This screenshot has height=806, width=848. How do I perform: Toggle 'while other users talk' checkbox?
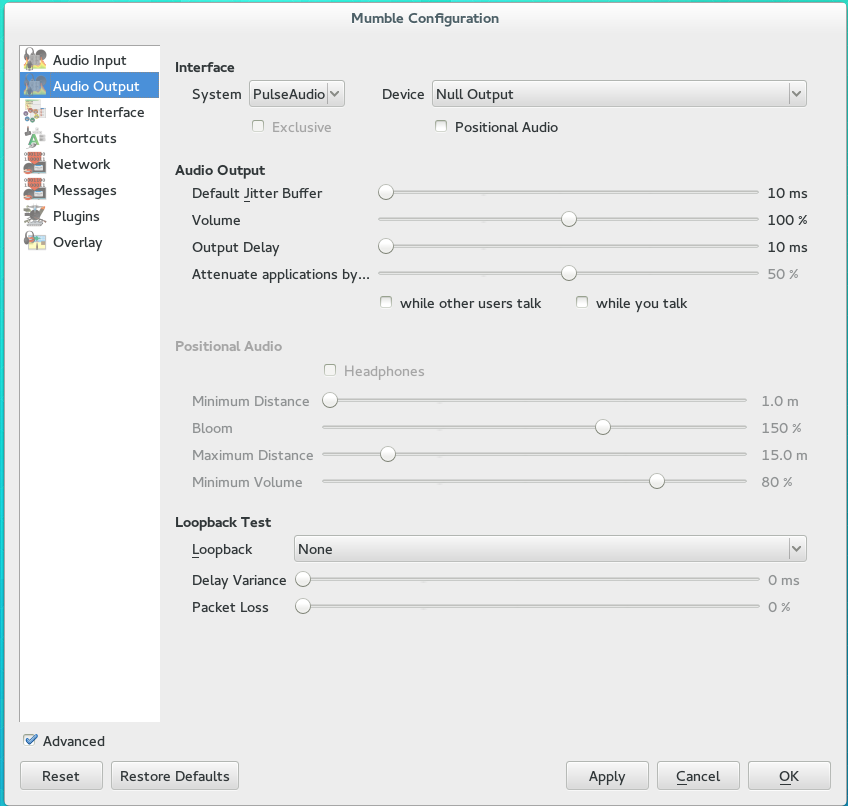[386, 303]
